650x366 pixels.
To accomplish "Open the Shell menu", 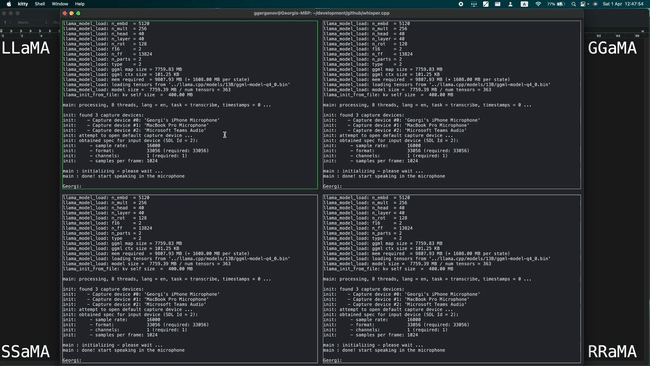I will 40,4.
